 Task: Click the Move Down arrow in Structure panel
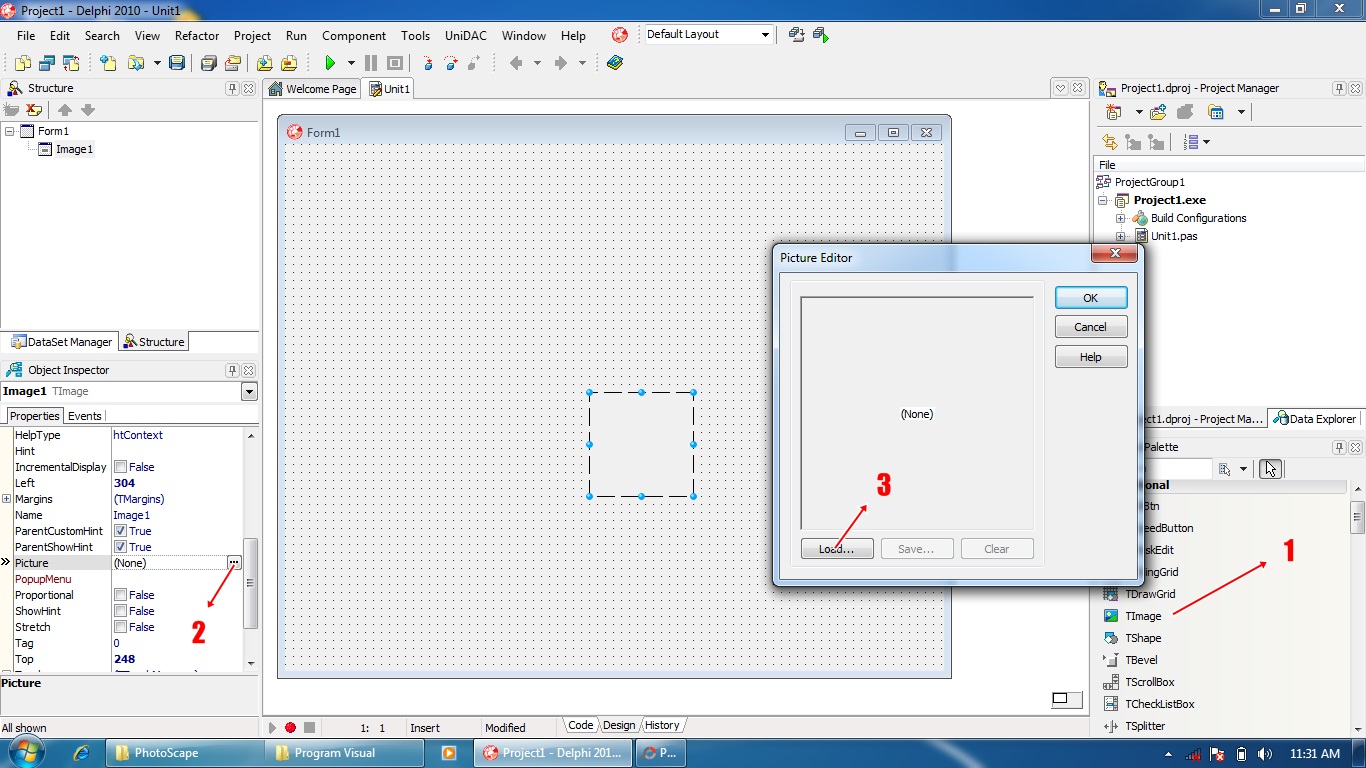click(88, 110)
